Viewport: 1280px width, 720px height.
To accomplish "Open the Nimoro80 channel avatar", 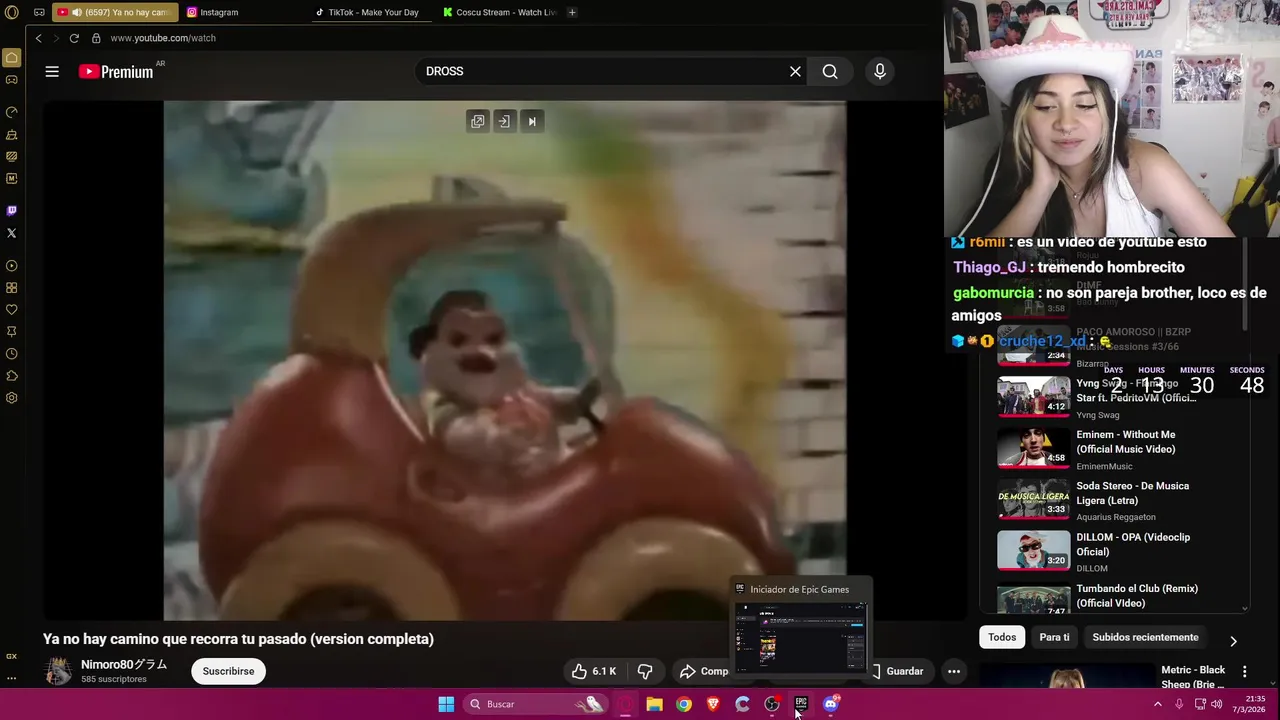I will click(59, 671).
